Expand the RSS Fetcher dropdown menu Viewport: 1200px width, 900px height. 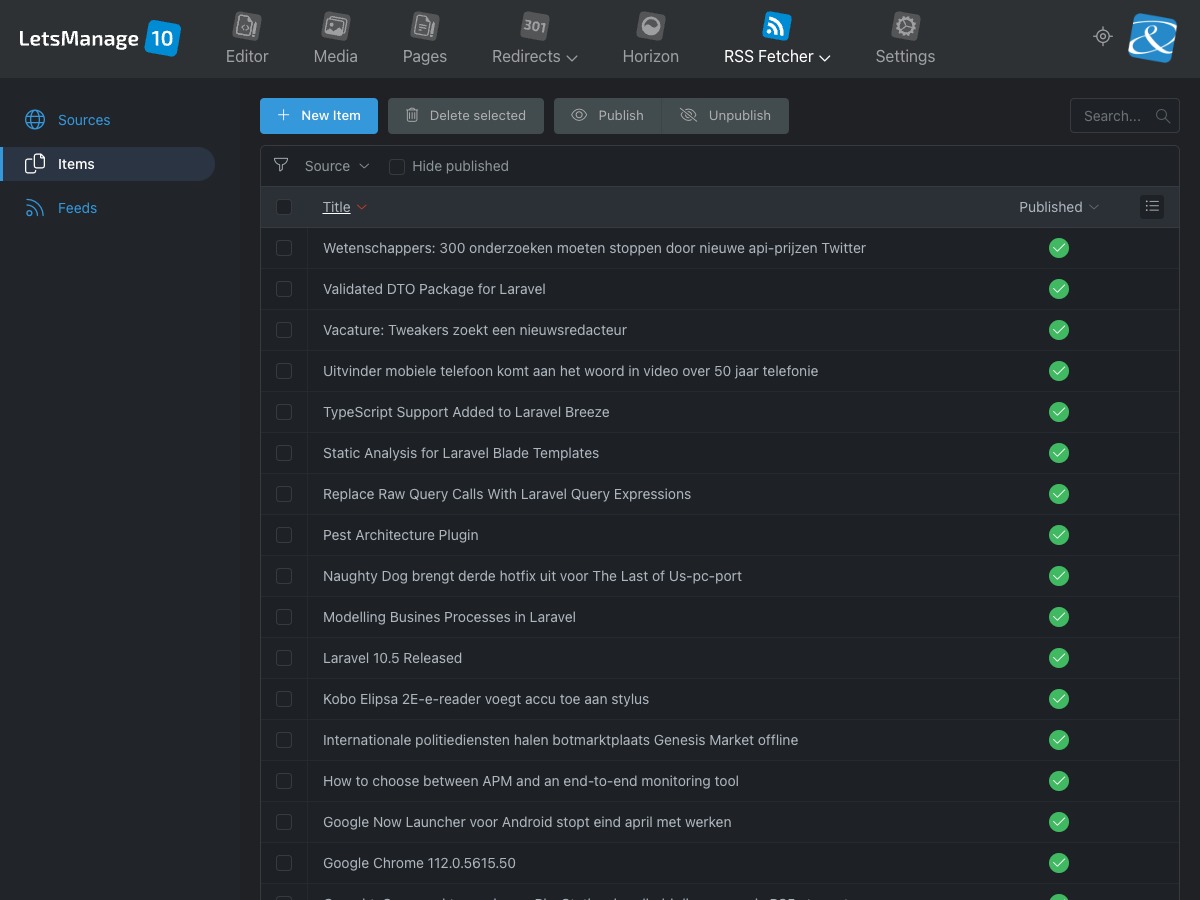(x=825, y=58)
